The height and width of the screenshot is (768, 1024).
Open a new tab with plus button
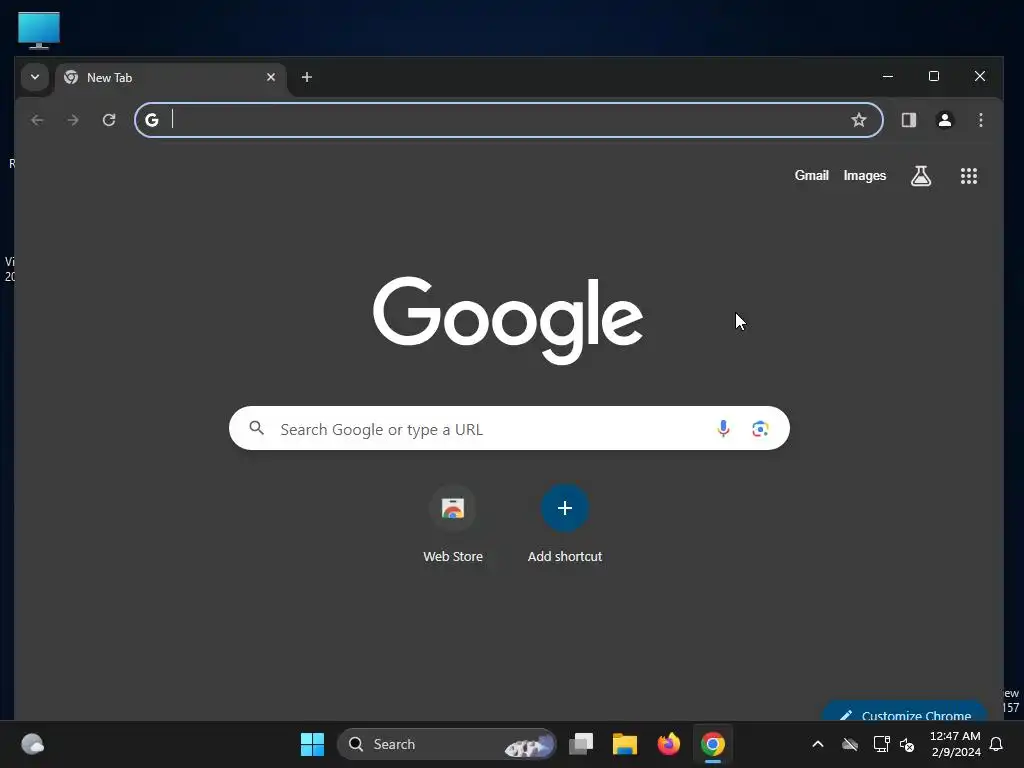point(307,77)
